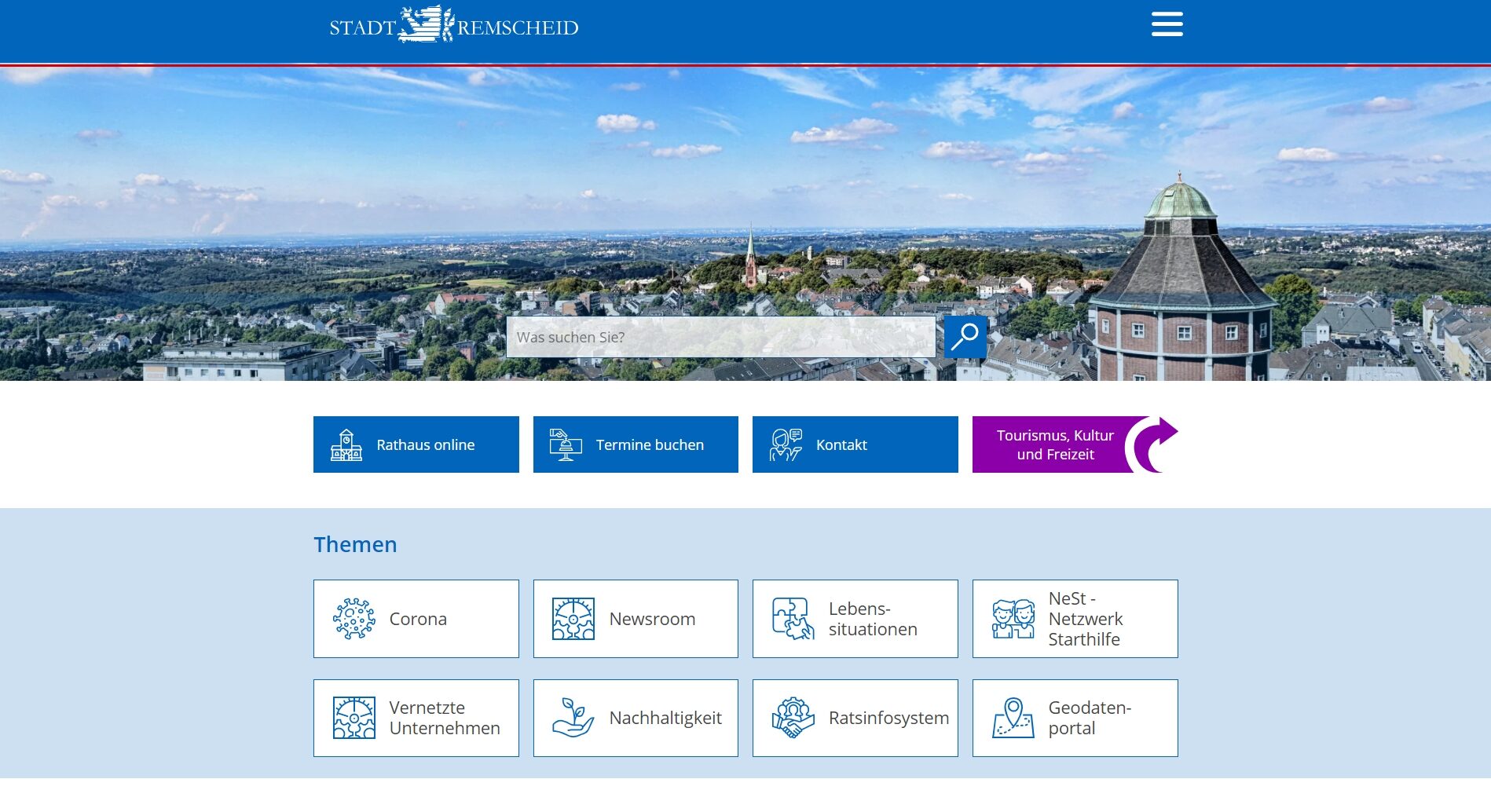The image size is (1491, 812).
Task: Open the Corona topic tile
Action: (x=416, y=619)
